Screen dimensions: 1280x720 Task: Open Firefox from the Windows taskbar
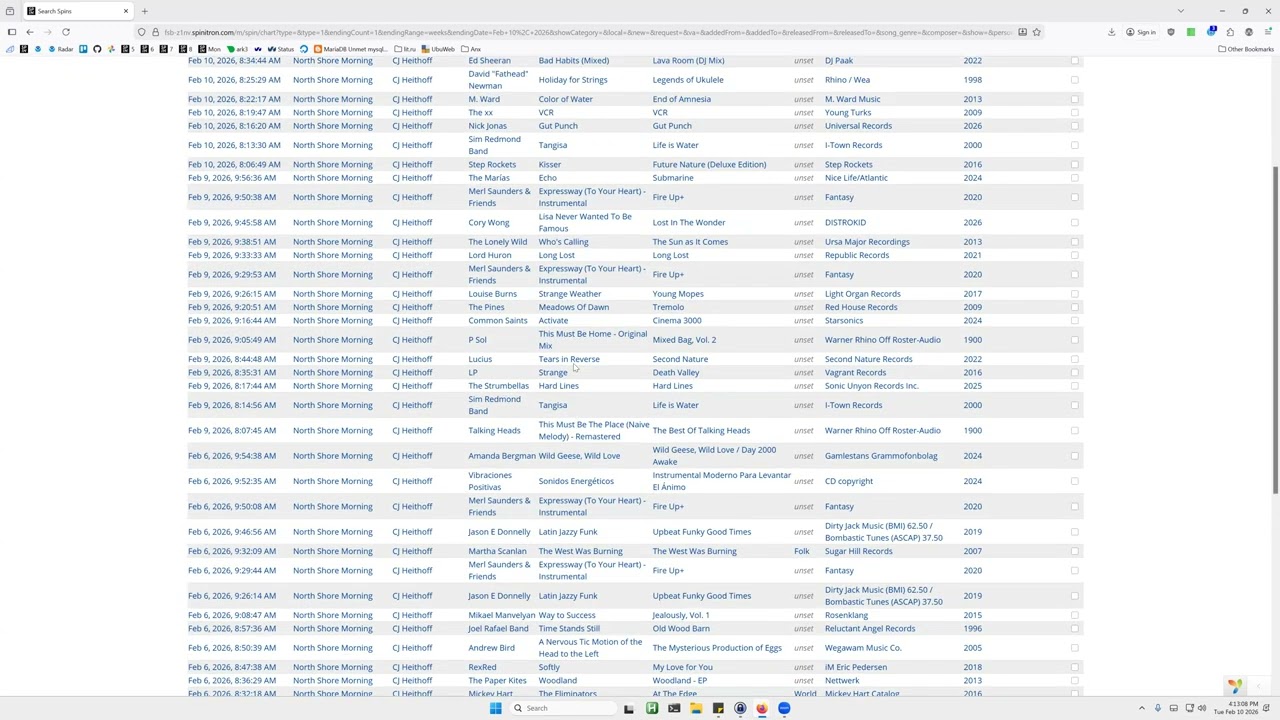click(762, 708)
